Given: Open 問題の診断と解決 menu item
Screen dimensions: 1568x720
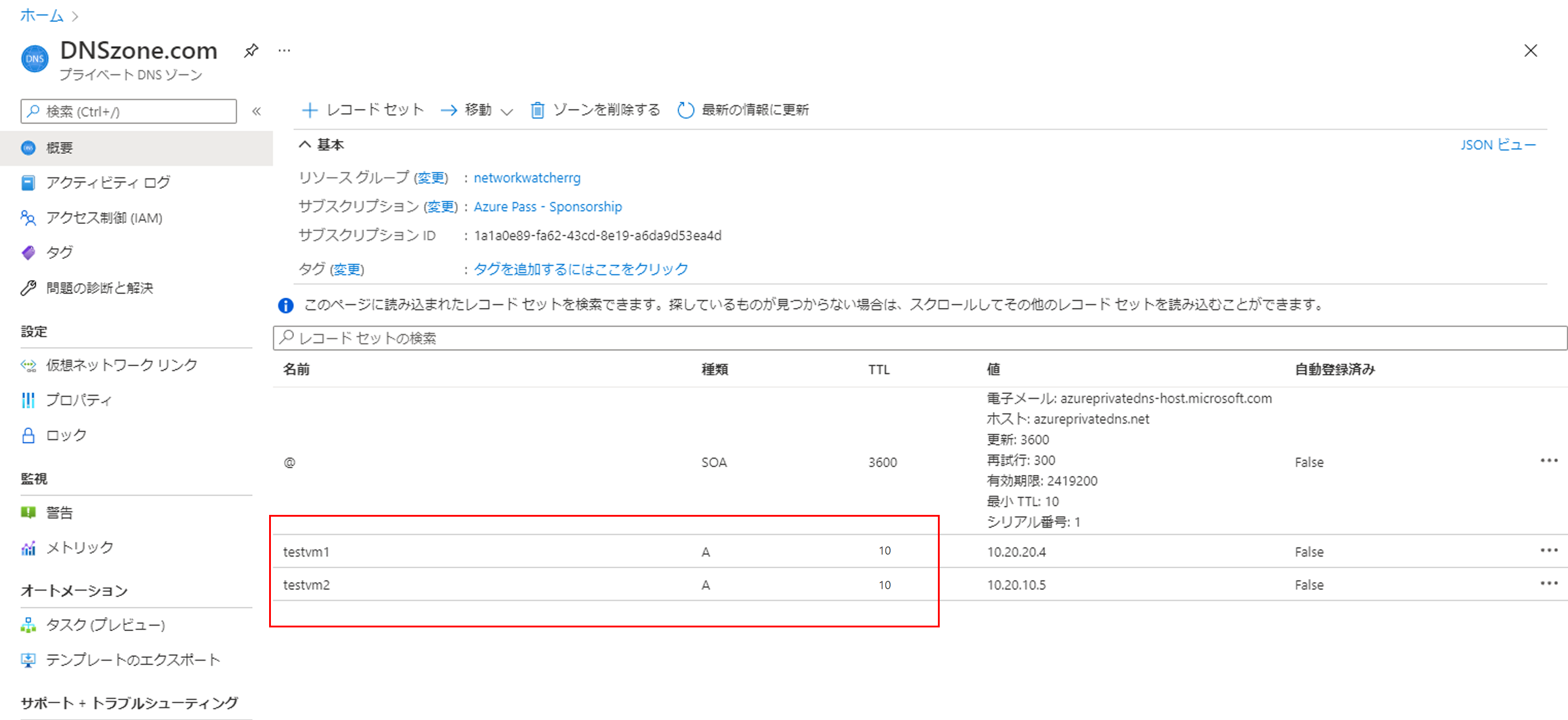Looking at the screenshot, I should (100, 287).
